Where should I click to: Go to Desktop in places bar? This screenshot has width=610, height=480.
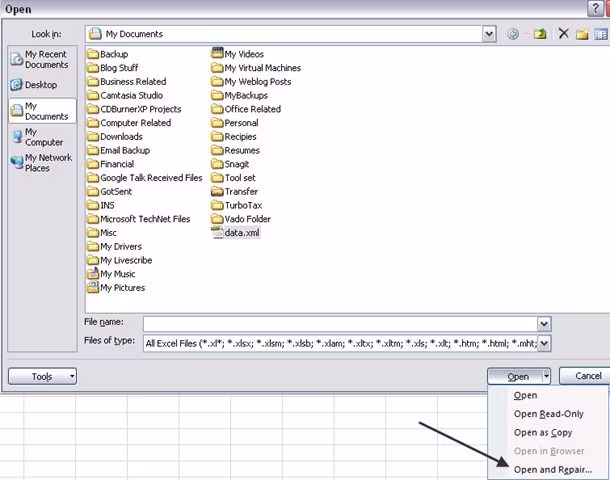[42, 85]
